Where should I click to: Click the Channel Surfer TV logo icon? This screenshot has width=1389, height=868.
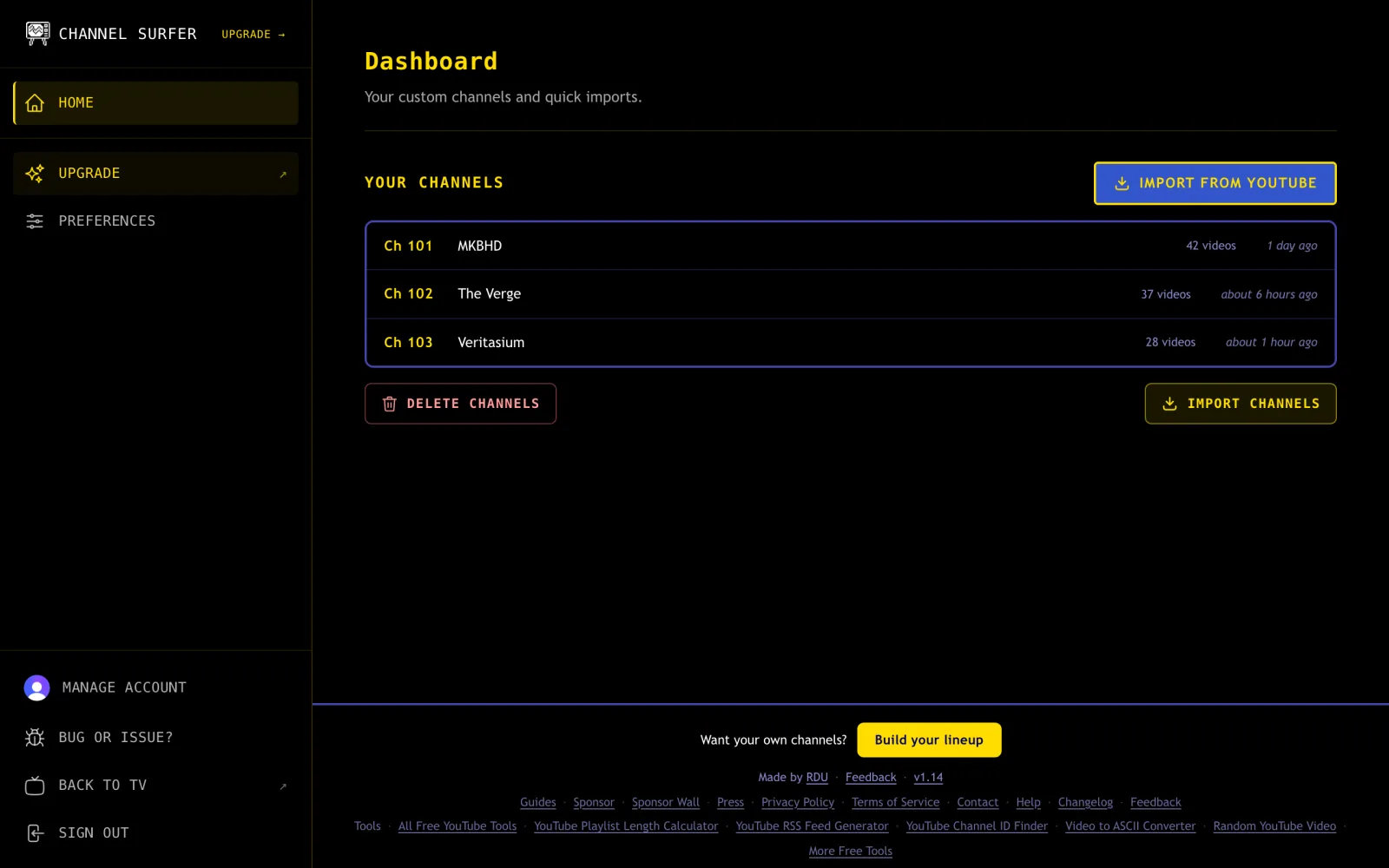(x=37, y=34)
